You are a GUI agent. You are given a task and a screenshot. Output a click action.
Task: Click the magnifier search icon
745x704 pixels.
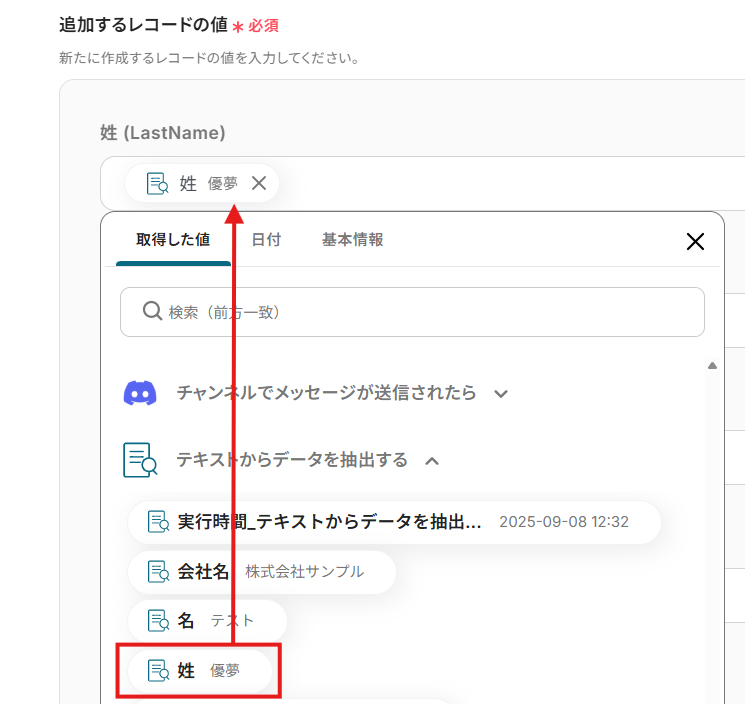point(153,311)
